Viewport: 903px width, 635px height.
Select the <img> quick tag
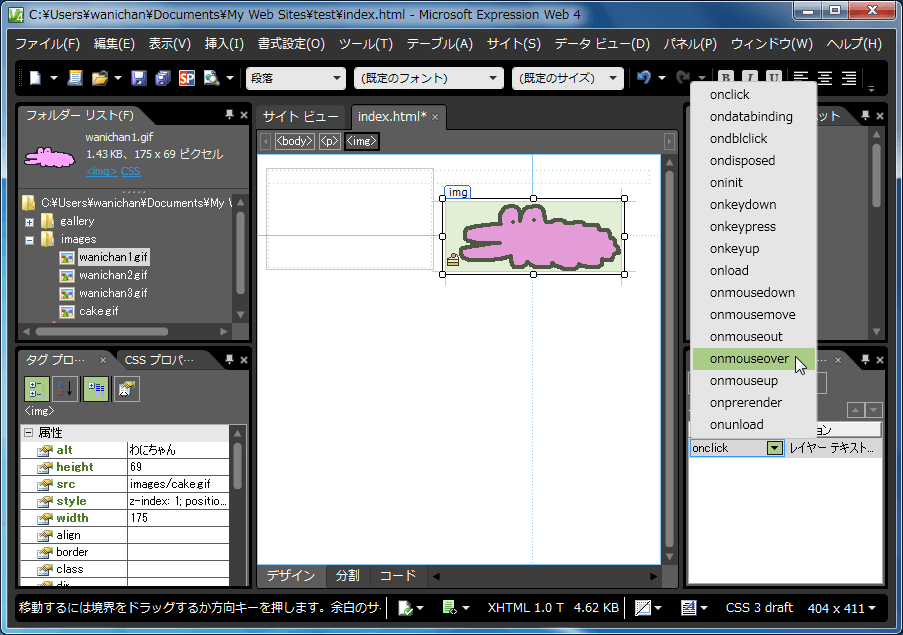pos(361,141)
